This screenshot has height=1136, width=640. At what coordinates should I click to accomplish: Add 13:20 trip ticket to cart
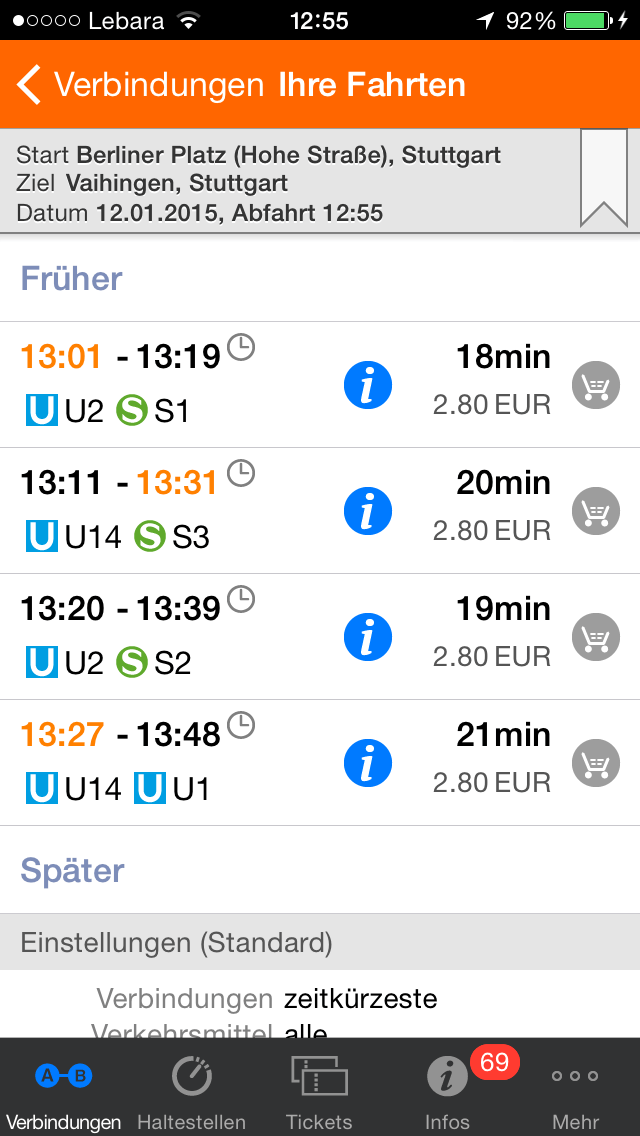pos(595,637)
